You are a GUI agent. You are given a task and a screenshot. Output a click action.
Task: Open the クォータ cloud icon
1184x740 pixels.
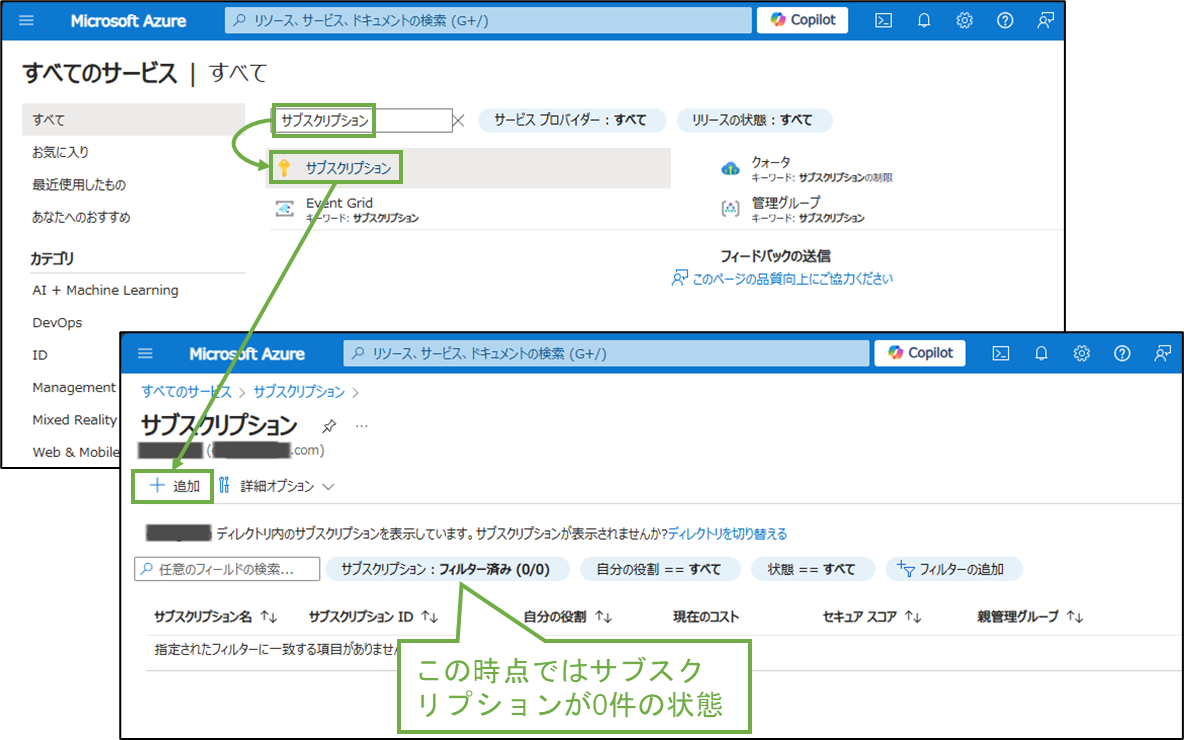tap(730, 168)
